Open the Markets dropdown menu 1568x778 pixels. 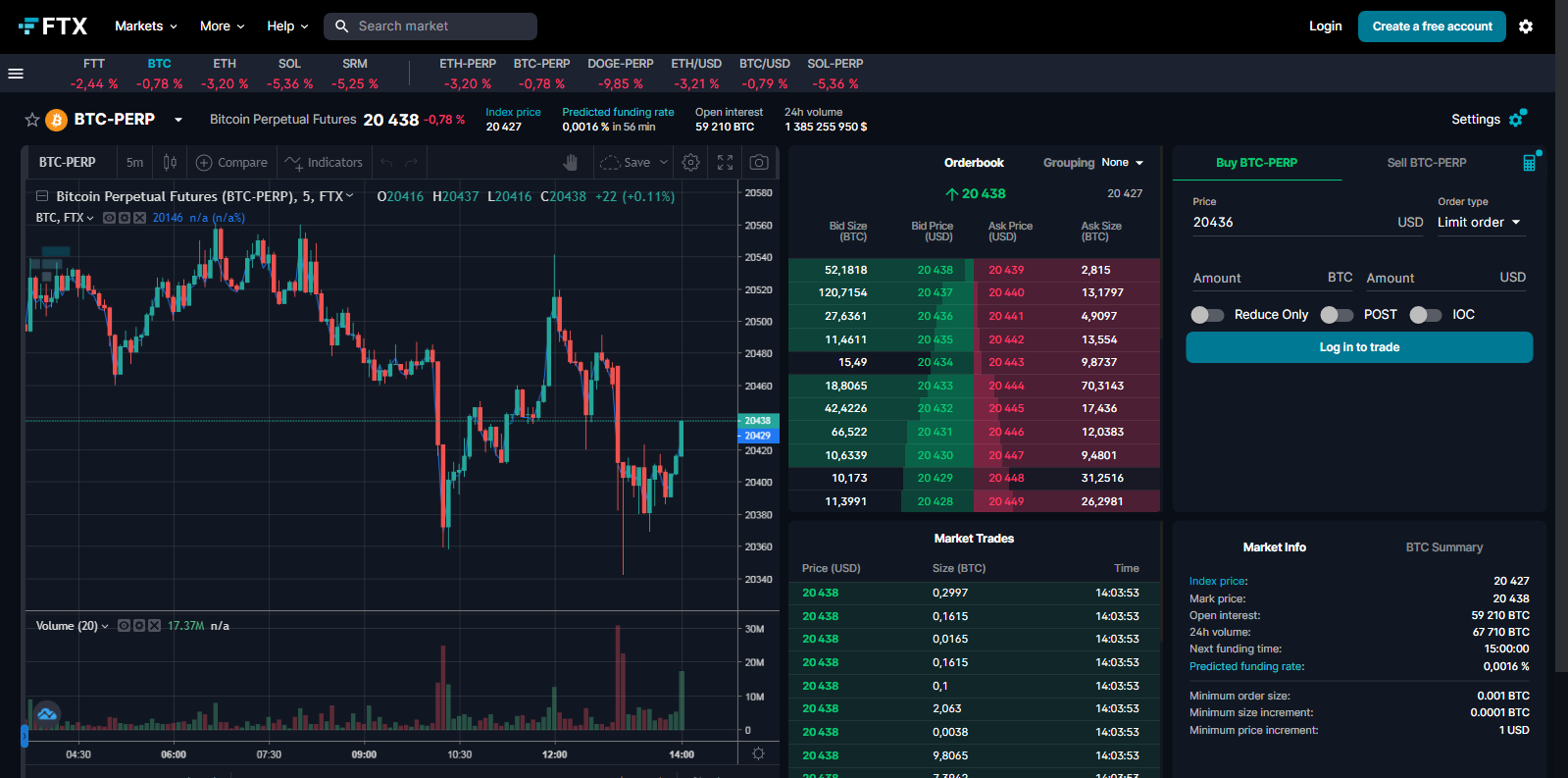point(146,26)
